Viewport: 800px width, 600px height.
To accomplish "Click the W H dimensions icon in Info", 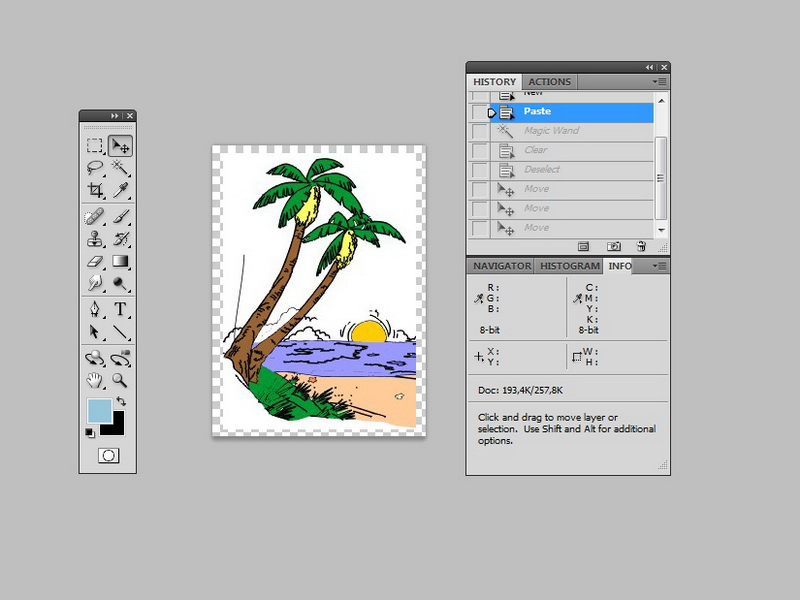I will [577, 357].
